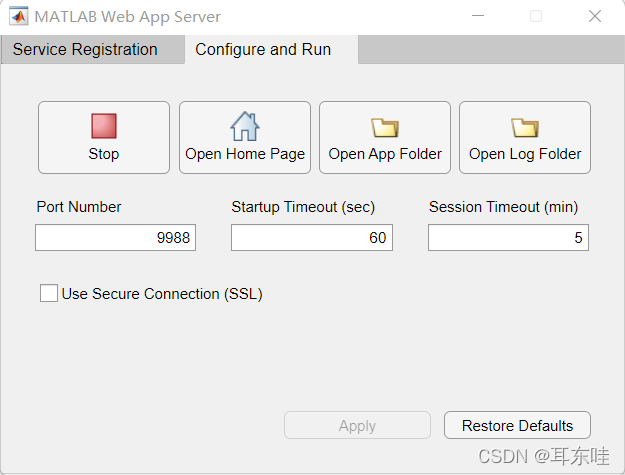
Task: Focus the Port Number field
Action: coord(115,238)
